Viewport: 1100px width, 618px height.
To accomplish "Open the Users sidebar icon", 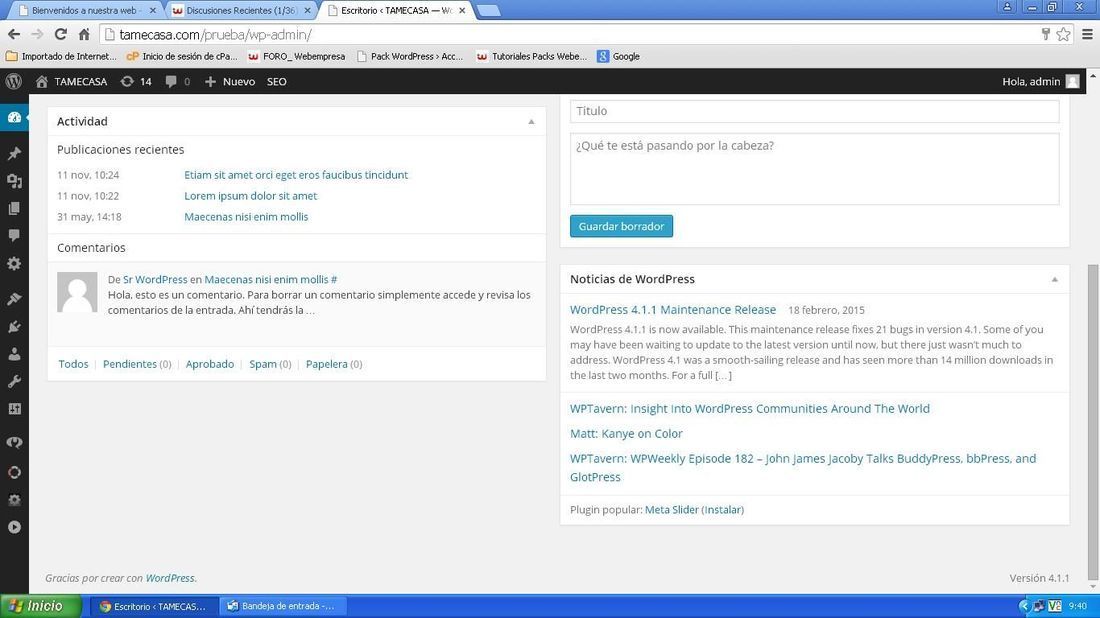I will click(14, 354).
